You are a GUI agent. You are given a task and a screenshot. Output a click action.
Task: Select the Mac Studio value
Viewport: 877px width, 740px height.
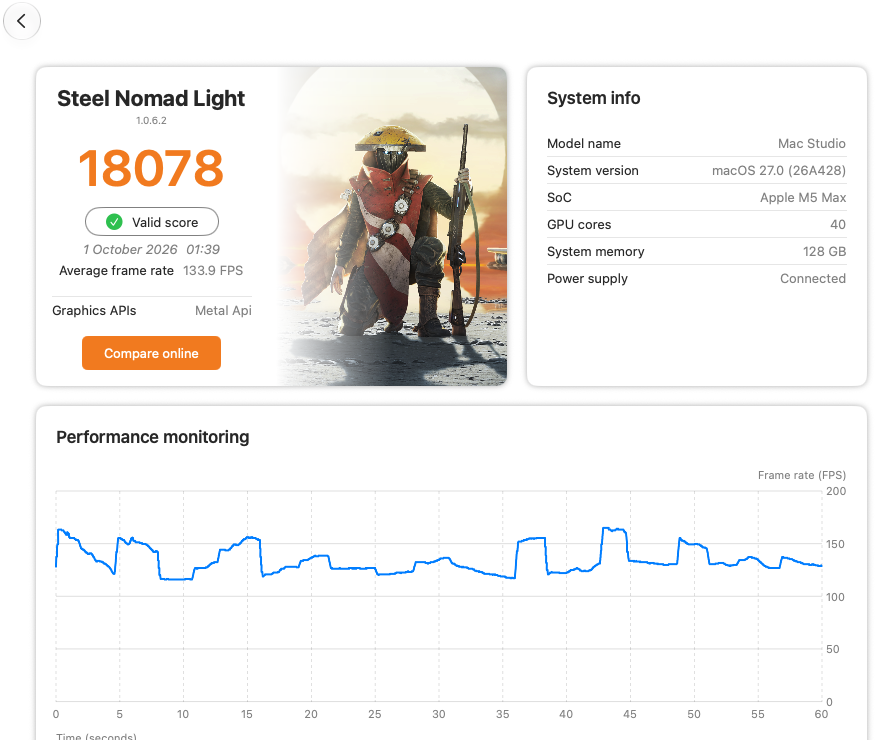812,144
